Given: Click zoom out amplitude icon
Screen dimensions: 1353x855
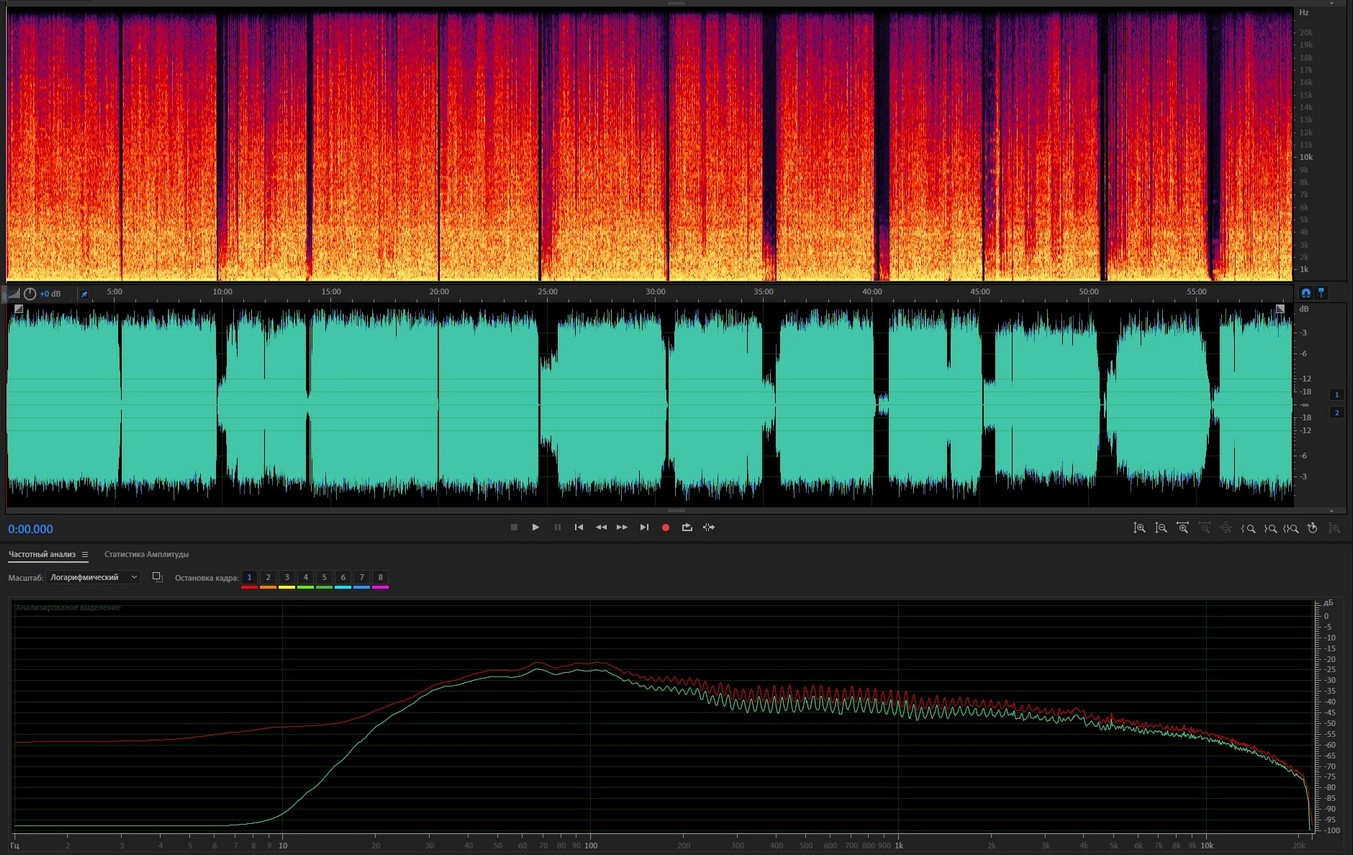Looking at the screenshot, I should click(1161, 528).
